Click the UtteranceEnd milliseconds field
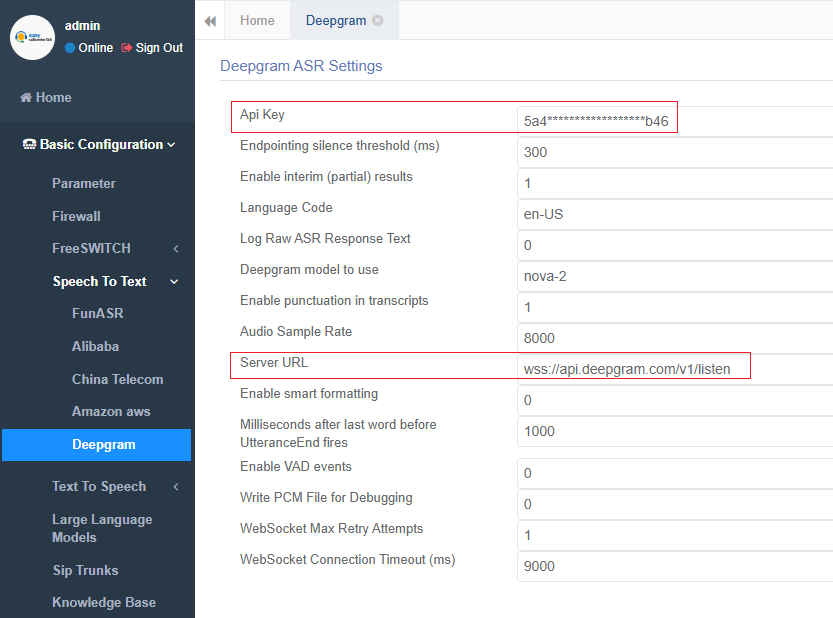This screenshot has width=833, height=618. 675,431
